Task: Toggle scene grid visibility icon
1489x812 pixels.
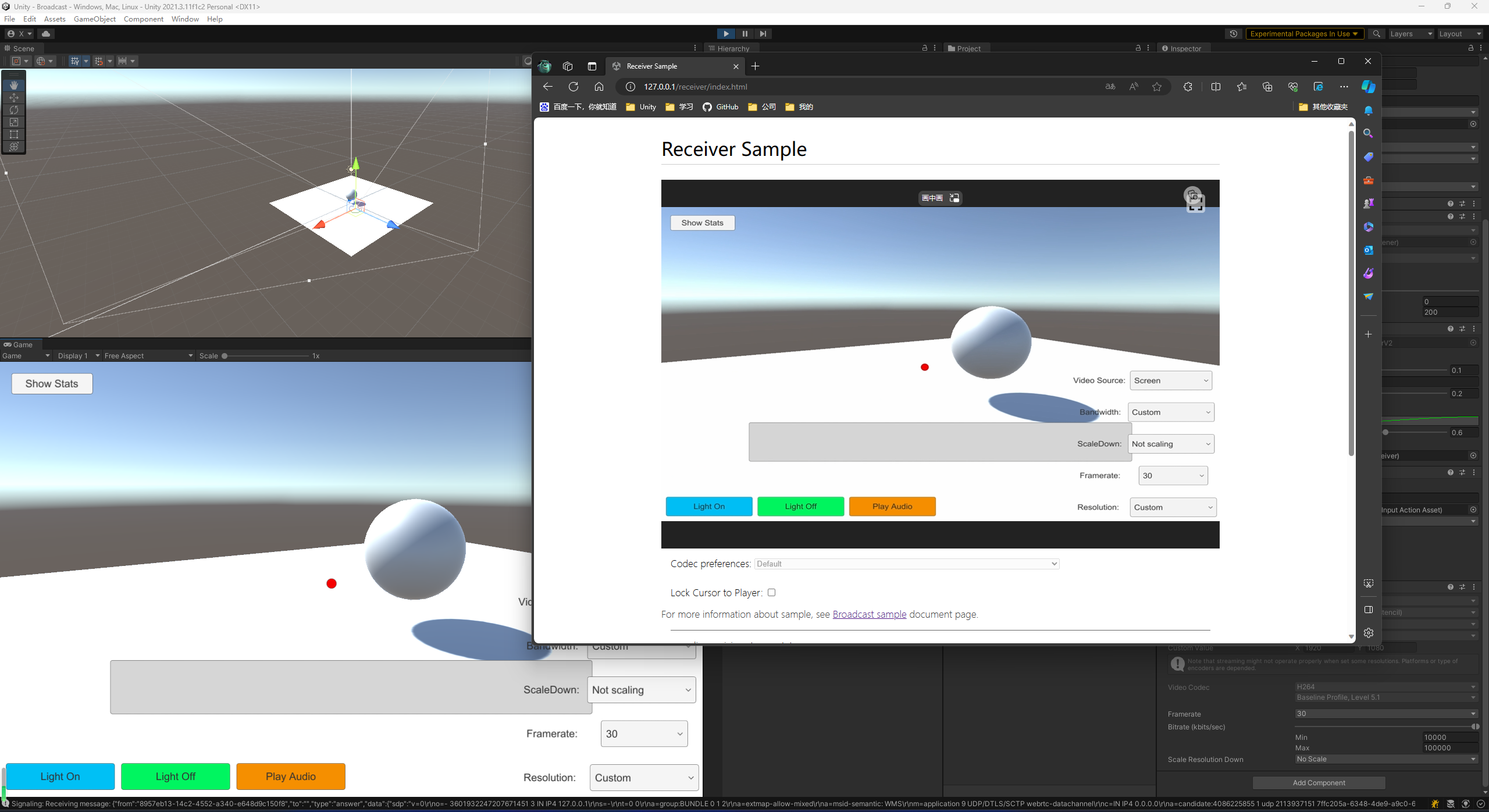Action: click(74, 61)
